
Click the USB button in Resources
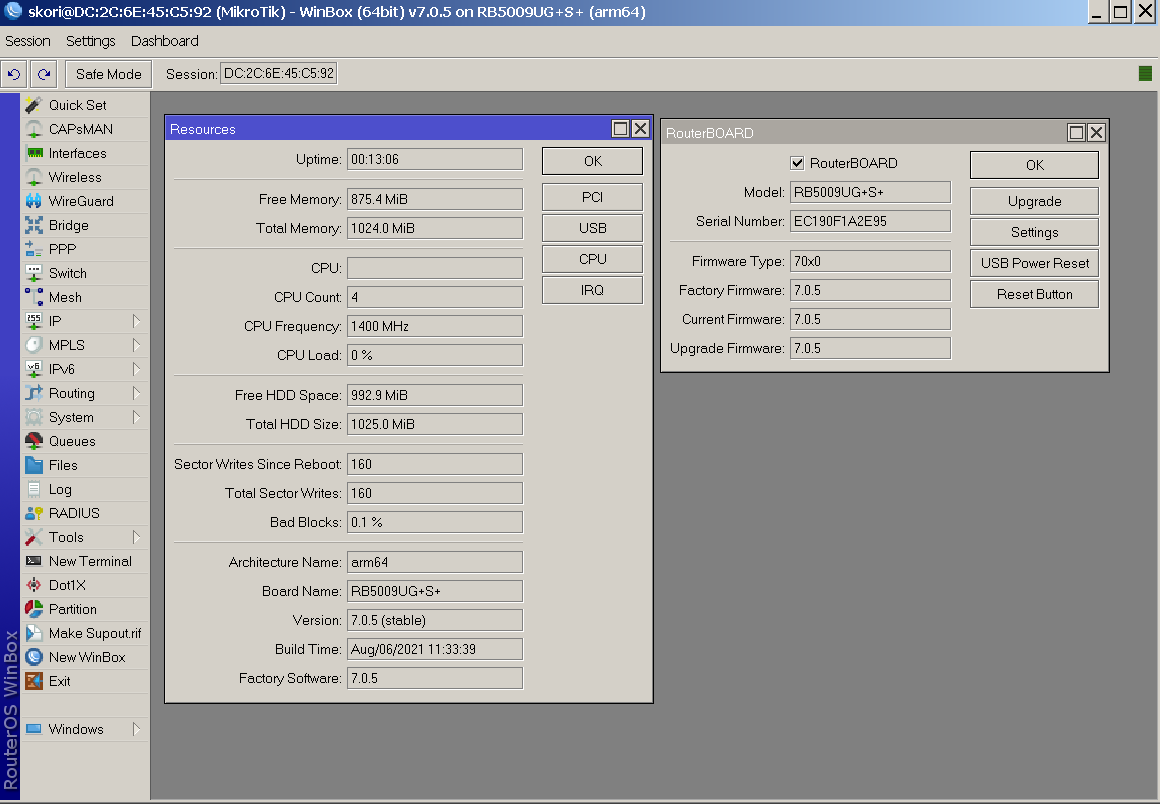point(593,229)
